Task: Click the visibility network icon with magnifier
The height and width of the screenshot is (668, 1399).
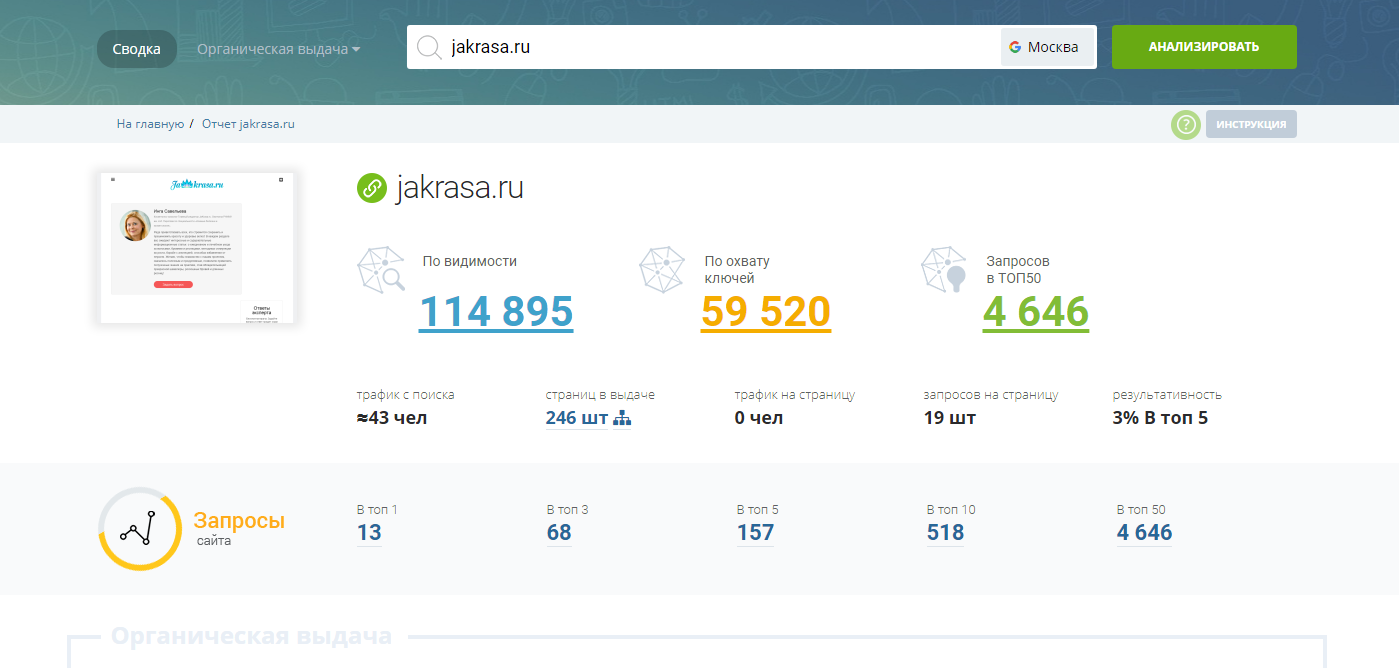Action: [x=381, y=270]
